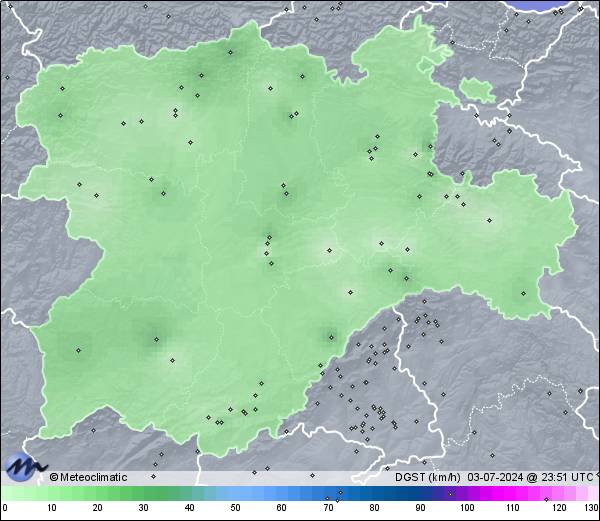Click the 90 label on the scale

click(x=420, y=508)
